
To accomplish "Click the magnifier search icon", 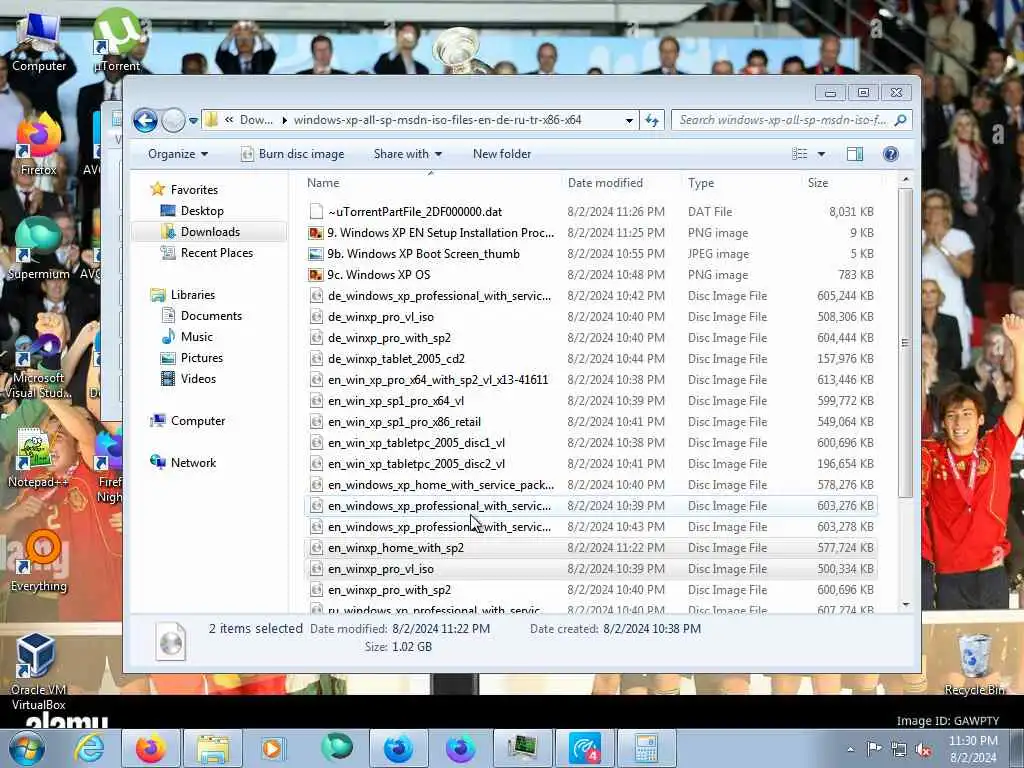I will (x=901, y=120).
